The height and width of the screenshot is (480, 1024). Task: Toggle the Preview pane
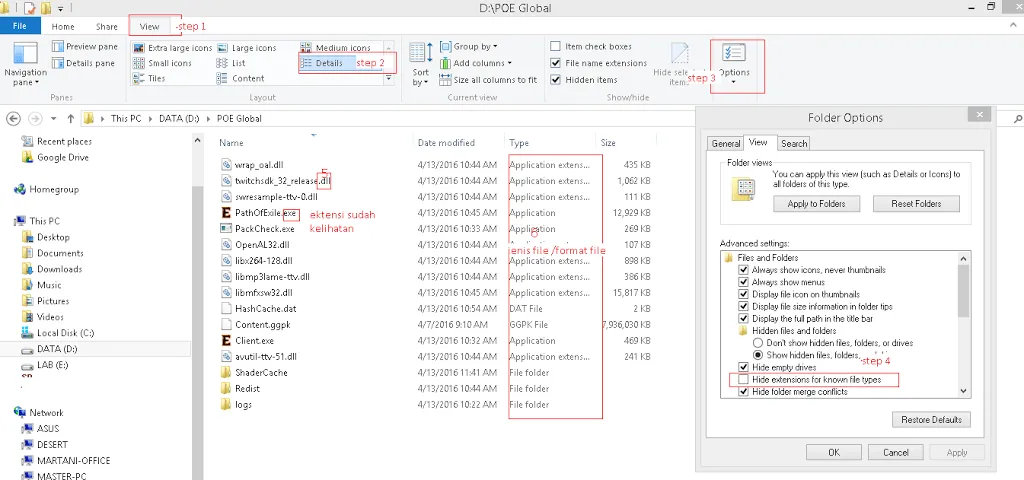point(84,47)
